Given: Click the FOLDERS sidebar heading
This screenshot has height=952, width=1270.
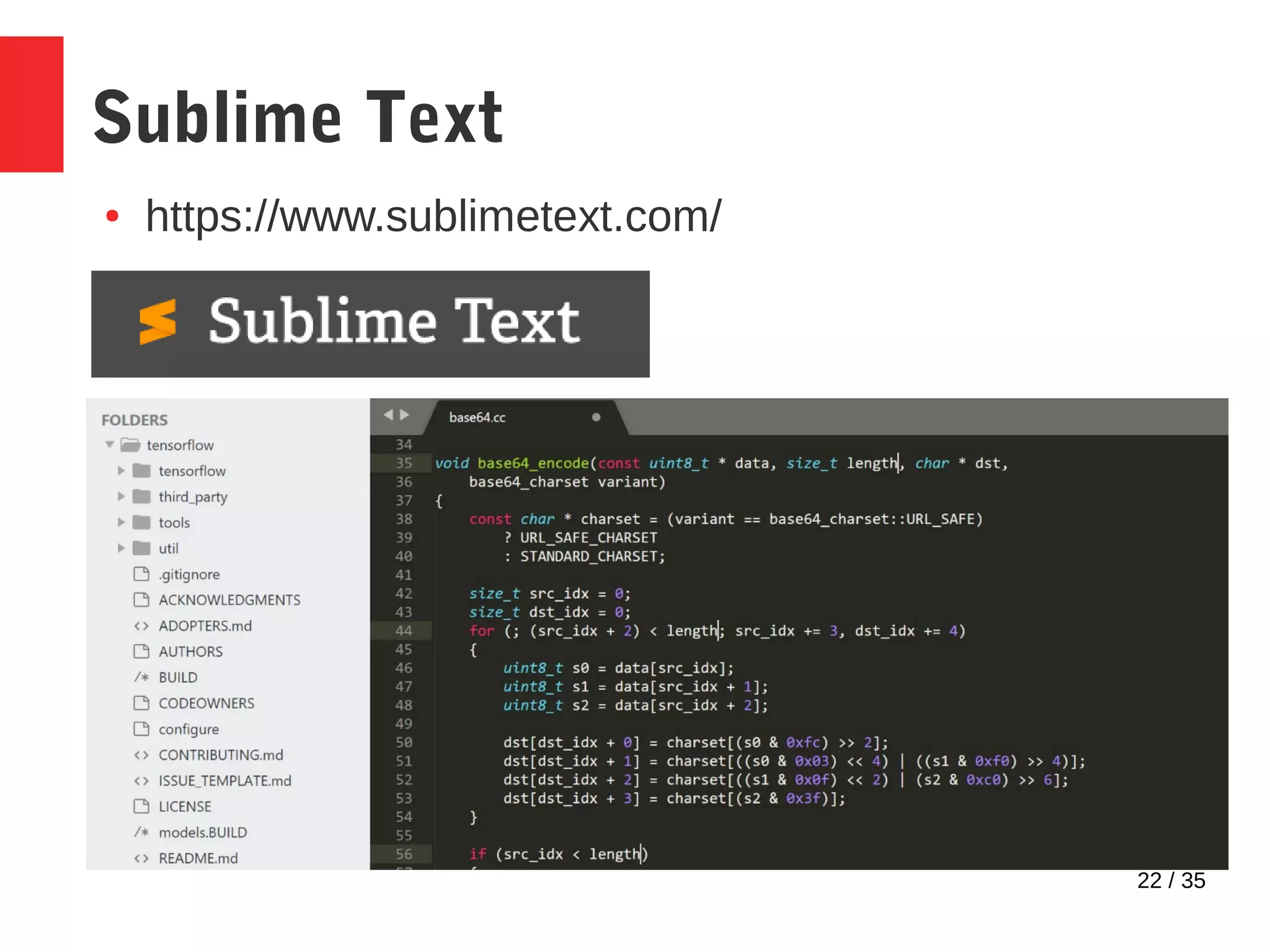Looking at the screenshot, I should tap(135, 420).
